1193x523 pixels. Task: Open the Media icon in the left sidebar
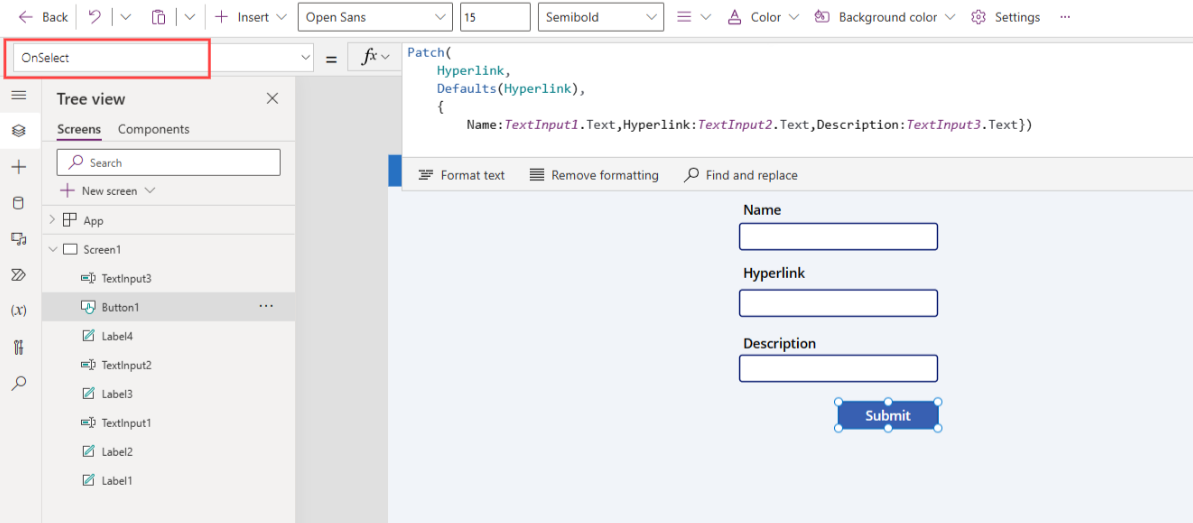(x=18, y=239)
